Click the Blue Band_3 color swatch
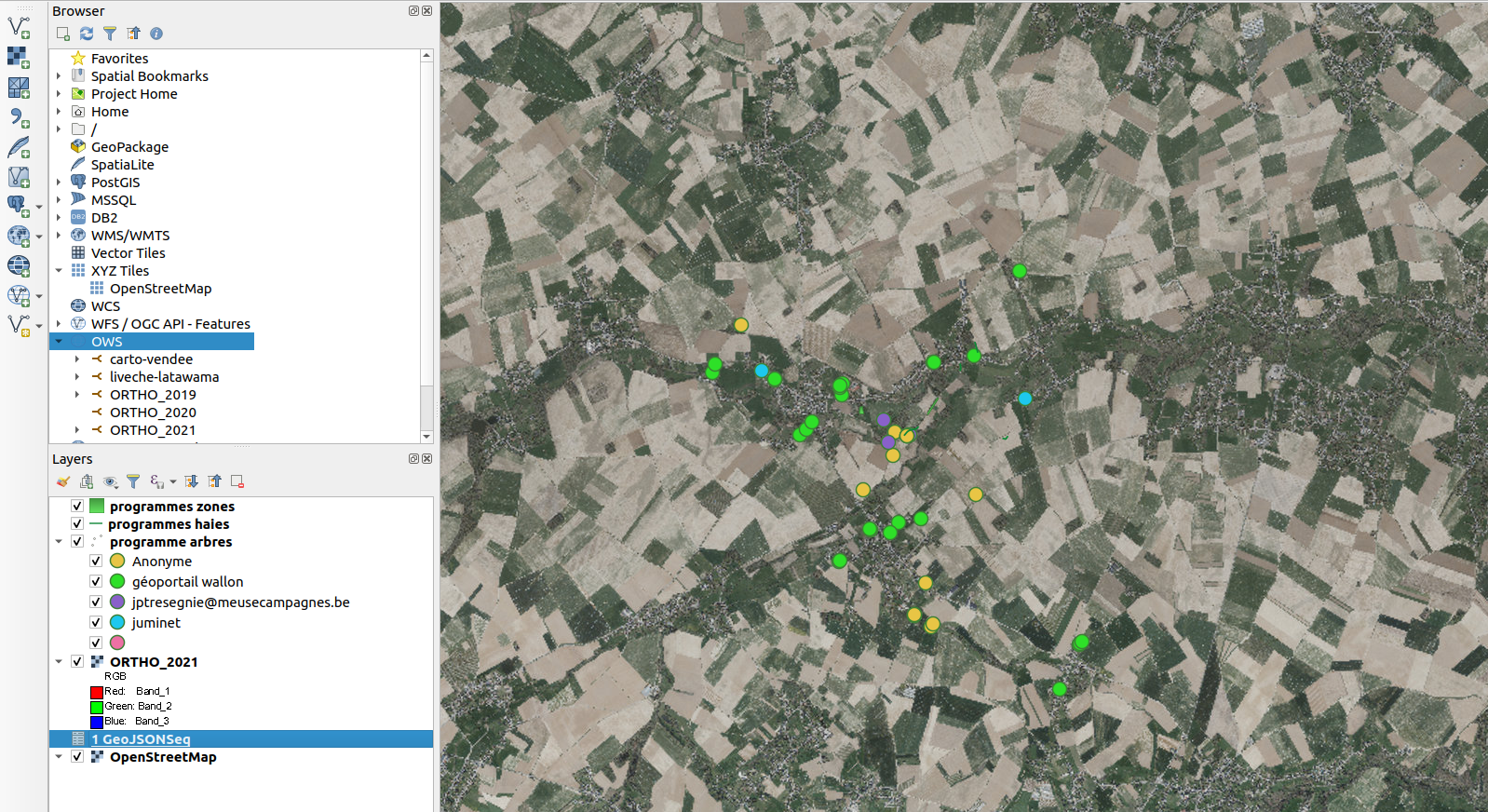The image size is (1488, 812). [96, 722]
